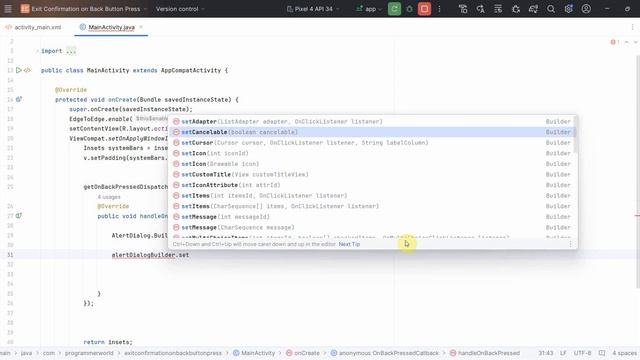Open the Device Manager toolbar icon
The height and width of the screenshot is (360, 640).
pyautogui.click(x=463, y=9)
